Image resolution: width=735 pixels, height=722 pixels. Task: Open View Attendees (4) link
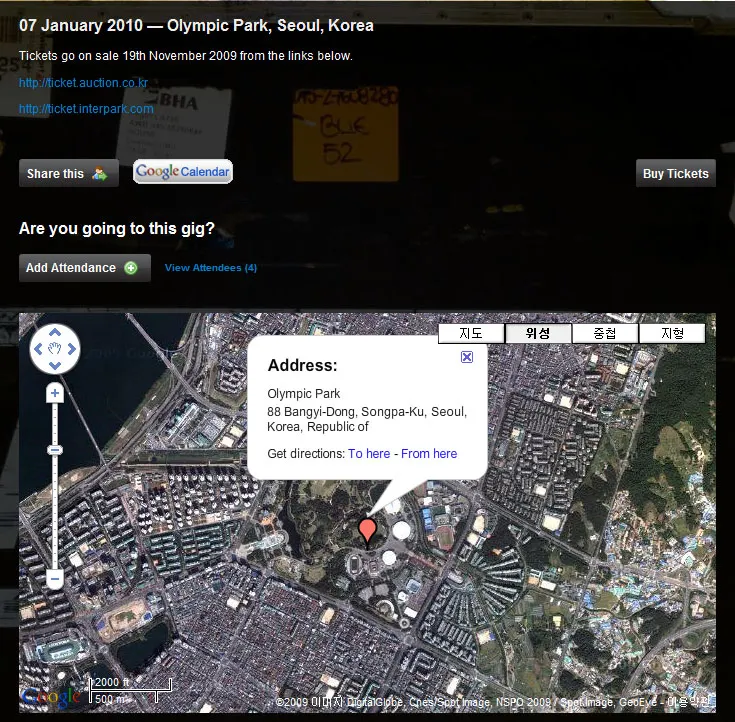click(x=211, y=268)
